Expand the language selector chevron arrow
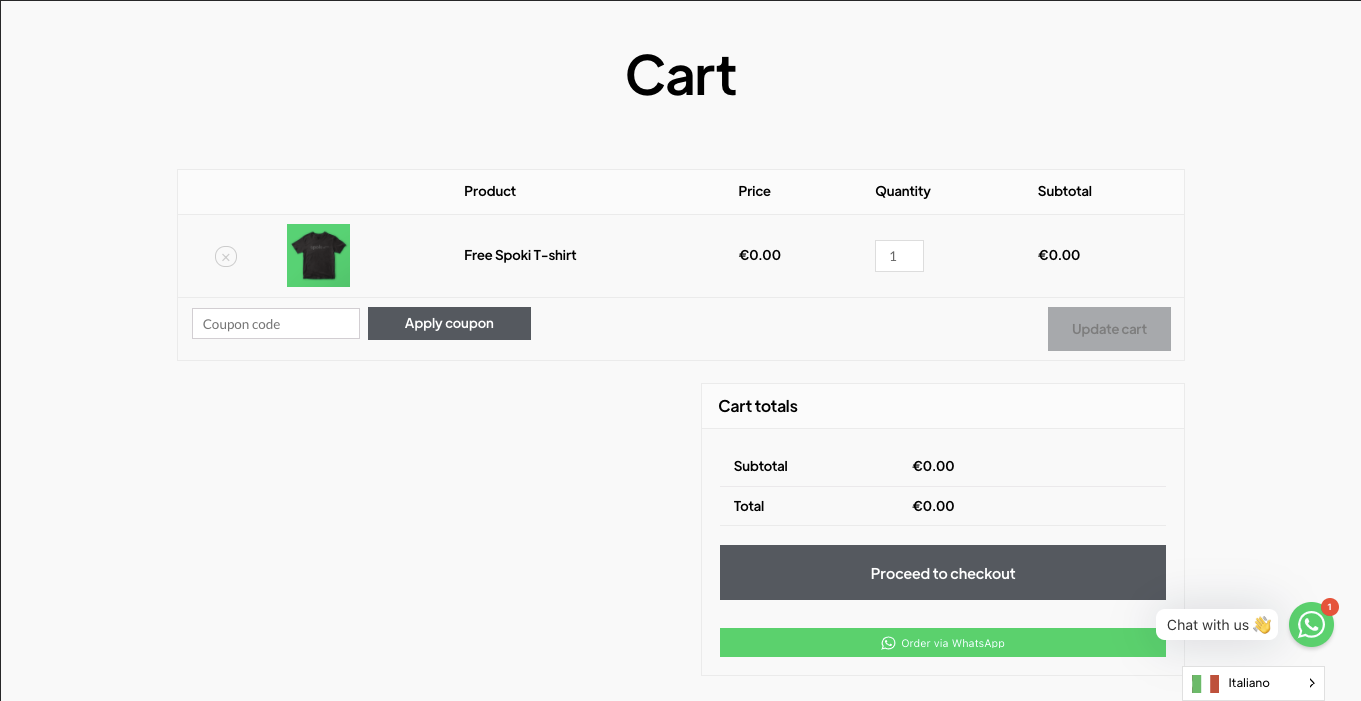 tap(1311, 684)
